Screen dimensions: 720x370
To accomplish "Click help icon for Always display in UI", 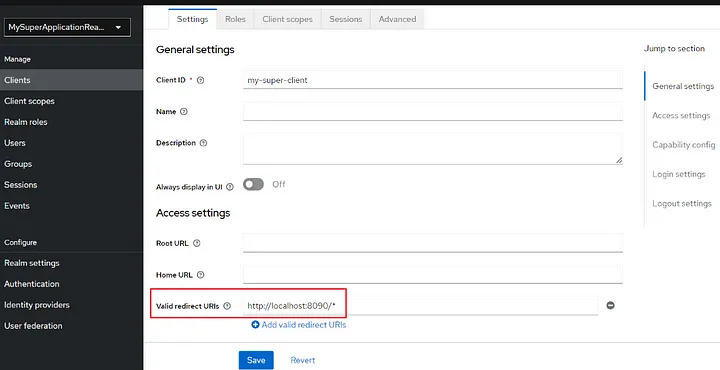I will pyautogui.click(x=230, y=187).
